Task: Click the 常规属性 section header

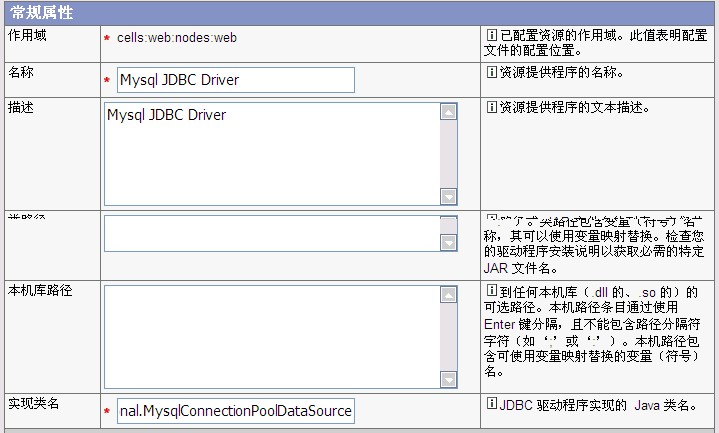Action: click(x=41, y=13)
